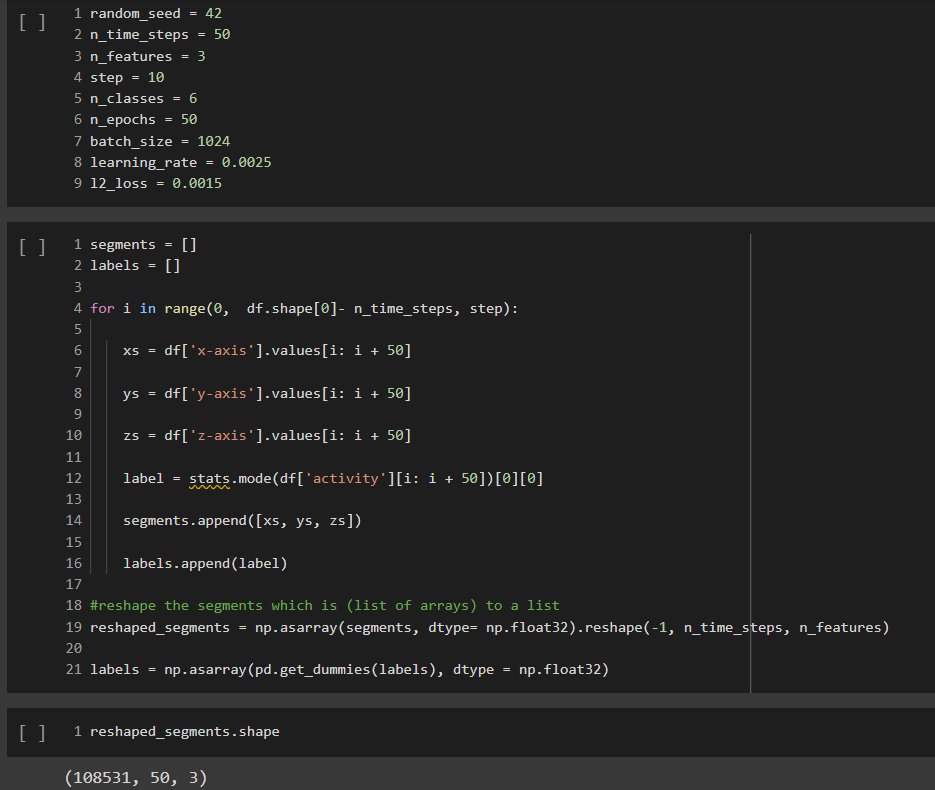The image size is (935, 790).
Task: Click the l2_loss = 0.0015 line
Action: click(x=156, y=184)
